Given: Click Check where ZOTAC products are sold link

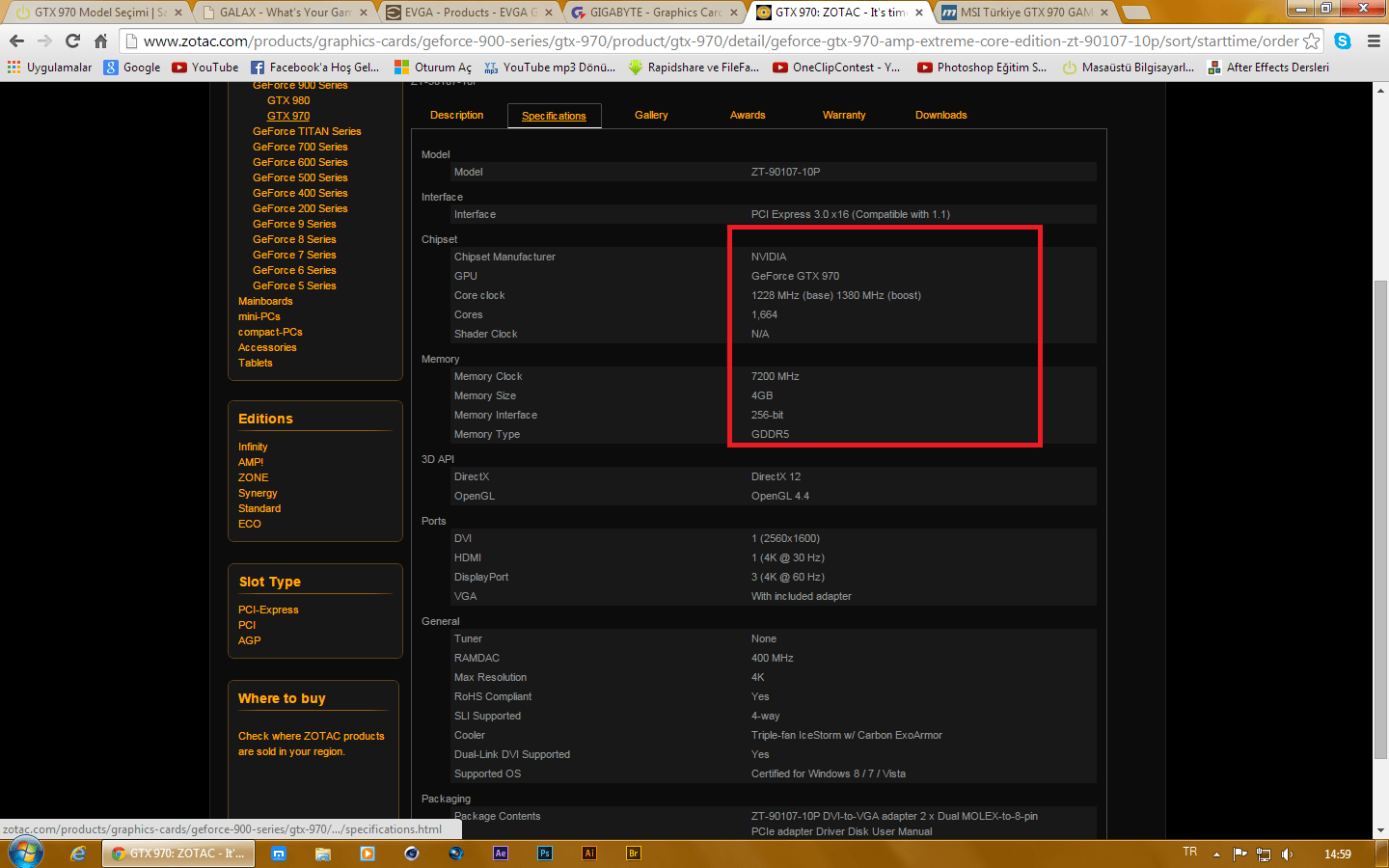Looking at the screenshot, I should (x=312, y=744).
